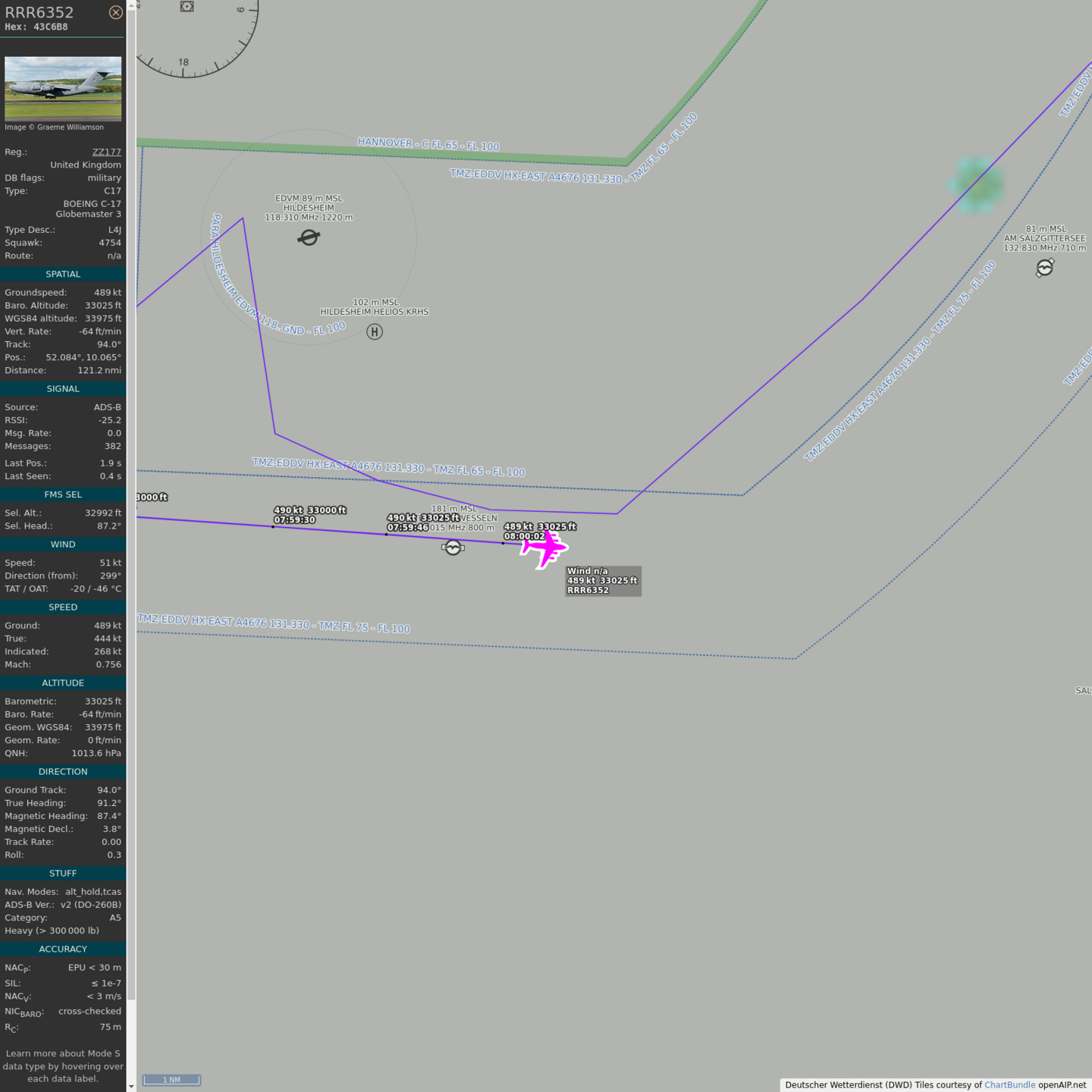
Task: Click the 1 NM map scale bar
Action: (171, 1080)
